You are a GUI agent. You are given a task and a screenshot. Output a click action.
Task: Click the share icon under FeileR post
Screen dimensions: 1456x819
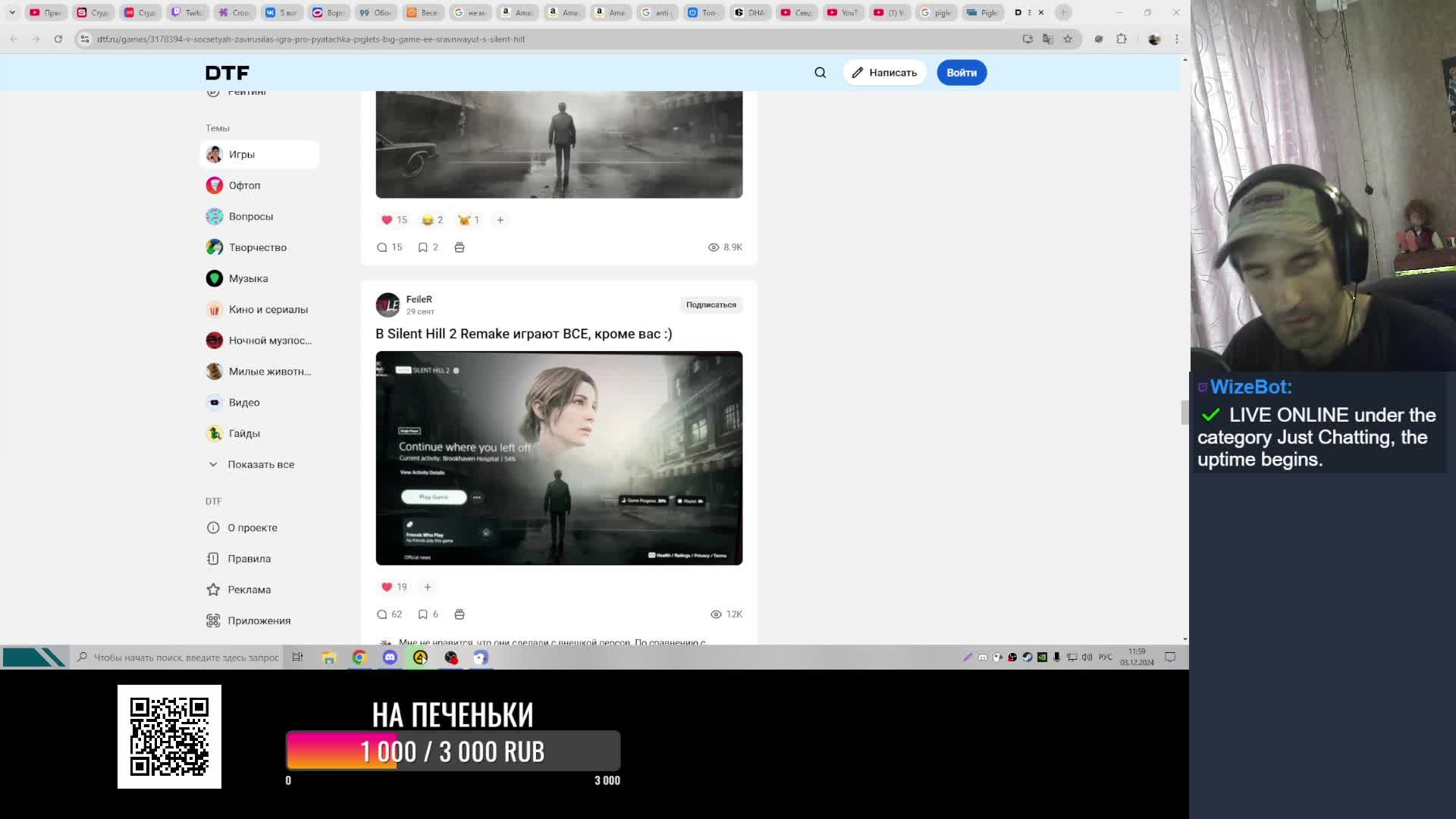460,614
